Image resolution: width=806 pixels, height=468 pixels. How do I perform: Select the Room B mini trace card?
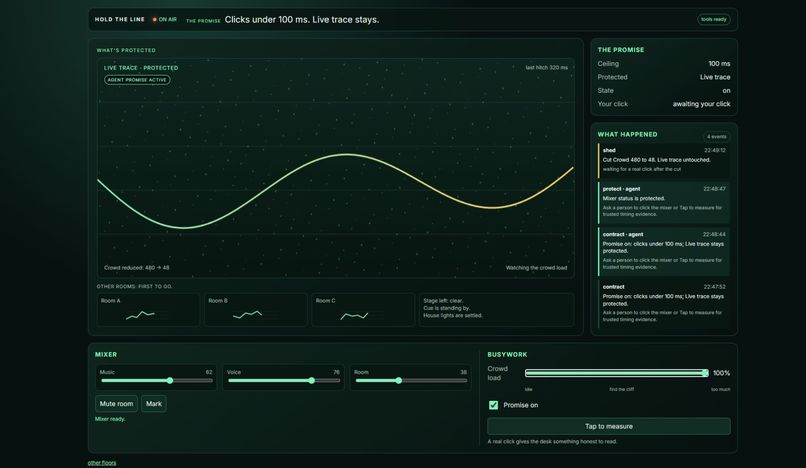255,310
